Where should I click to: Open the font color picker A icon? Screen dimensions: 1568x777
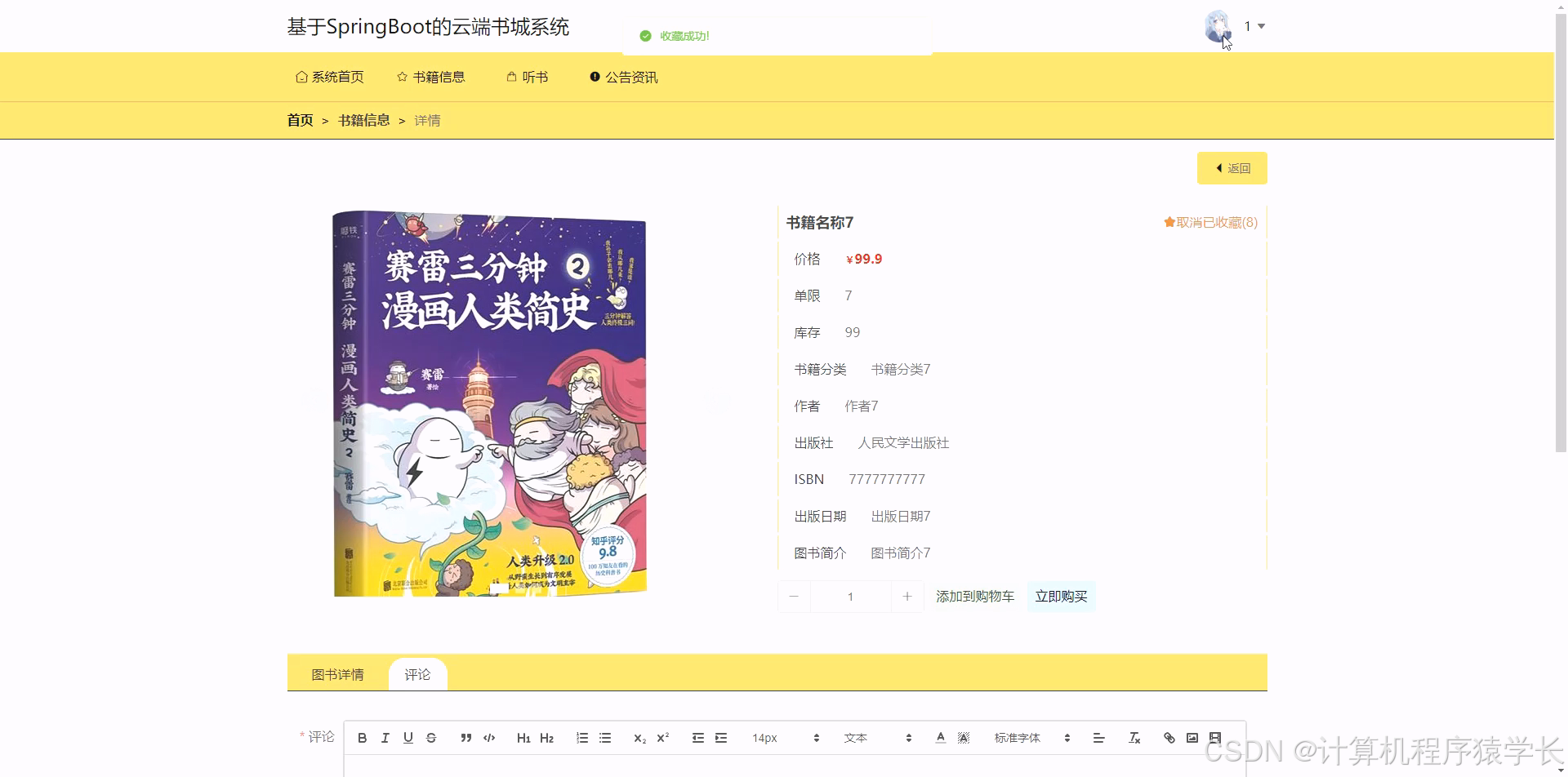(940, 737)
